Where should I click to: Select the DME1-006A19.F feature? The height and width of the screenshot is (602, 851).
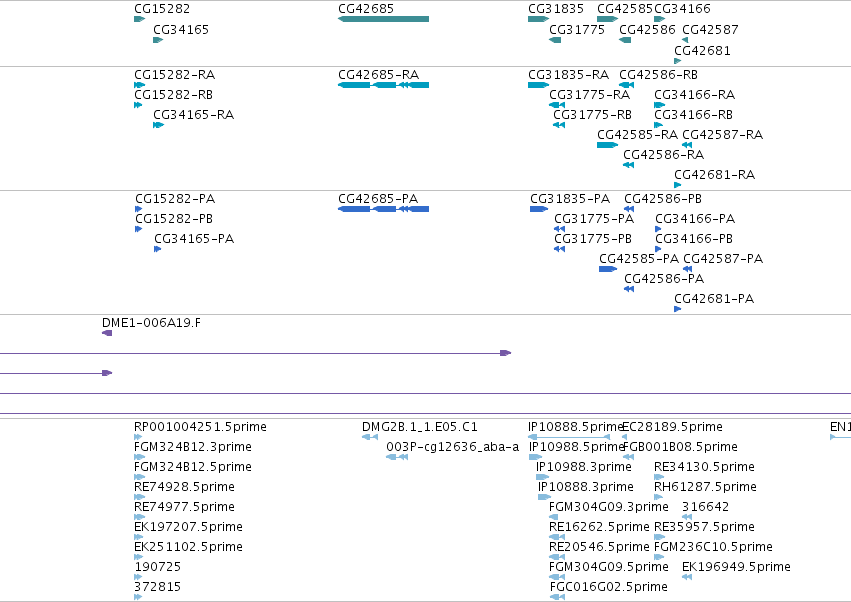click(x=107, y=333)
